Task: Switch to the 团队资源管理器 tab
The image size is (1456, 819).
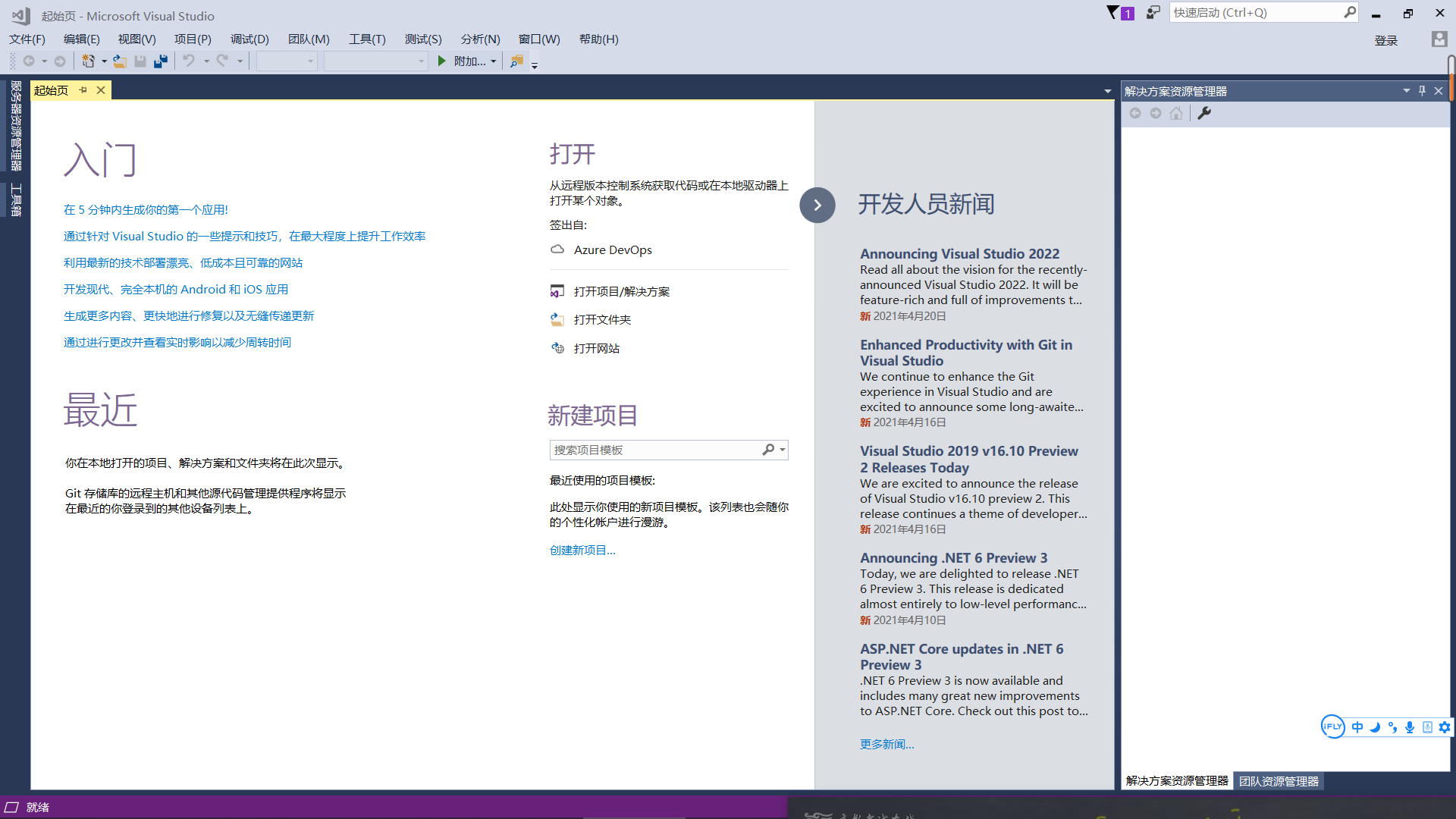Action: click(x=1279, y=781)
